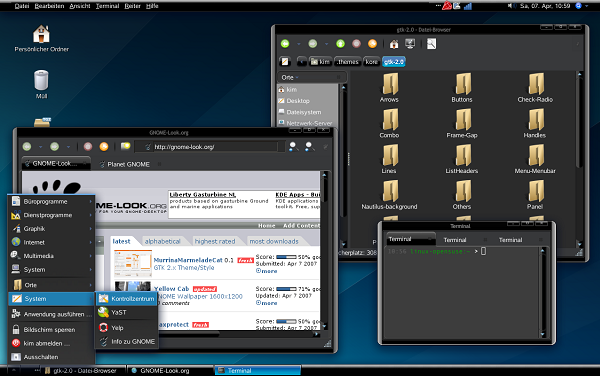Click the terminal window vertical scrollbar
The image size is (600, 376).
tap(542, 293)
